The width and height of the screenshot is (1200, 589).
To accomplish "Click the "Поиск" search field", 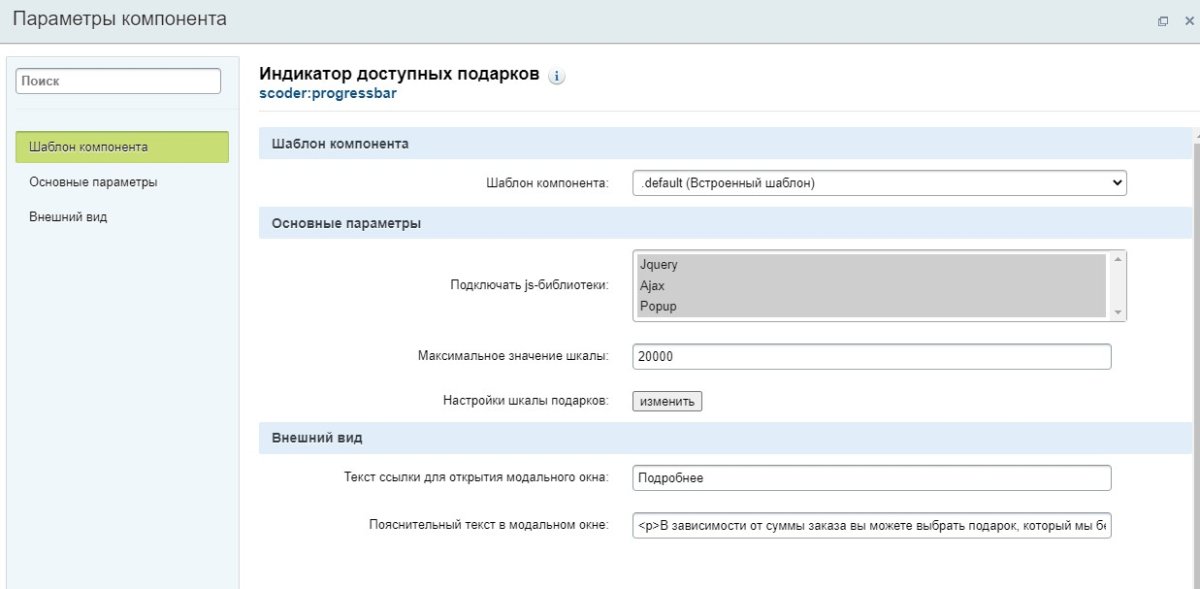I will [117, 80].
